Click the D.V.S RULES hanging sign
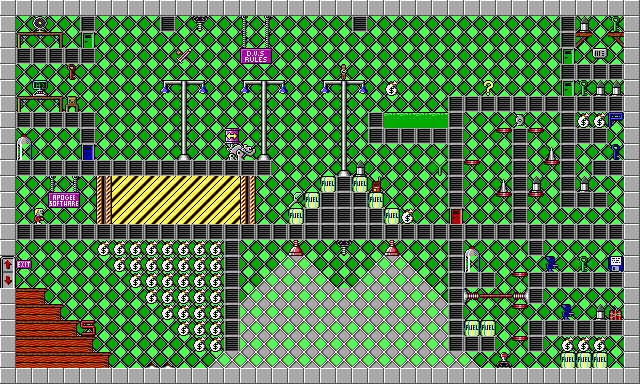Screen dimensions: 640x384 [256, 56]
